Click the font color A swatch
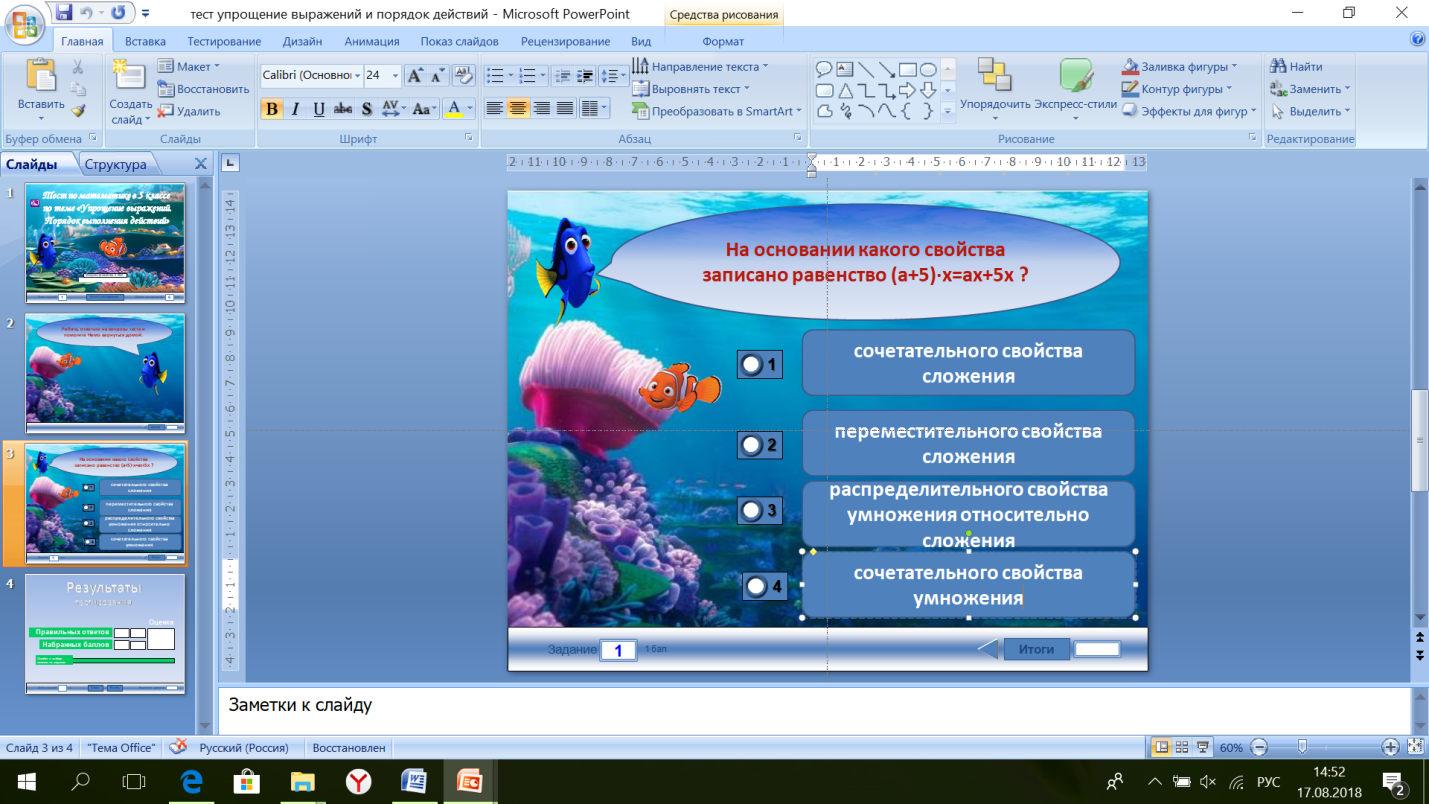1429x804 pixels. (x=454, y=109)
